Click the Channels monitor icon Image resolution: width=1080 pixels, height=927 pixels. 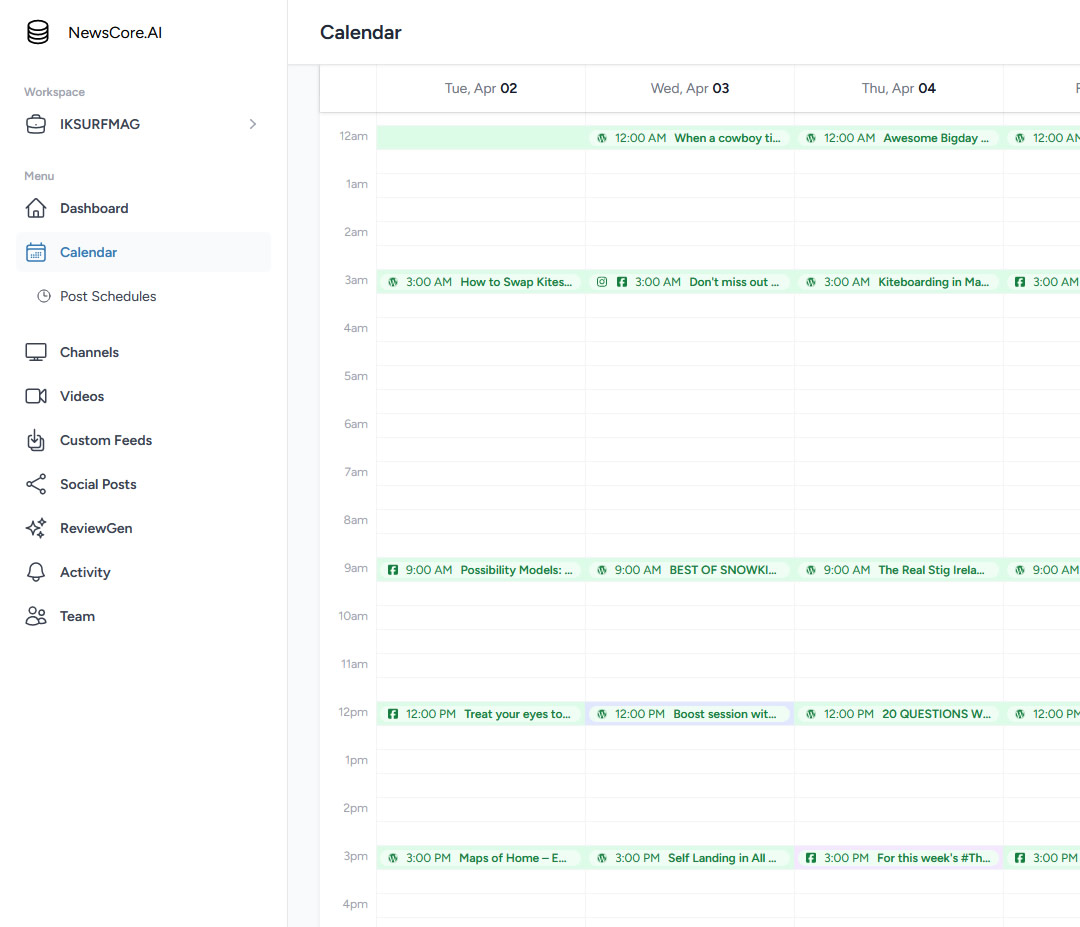[36, 352]
